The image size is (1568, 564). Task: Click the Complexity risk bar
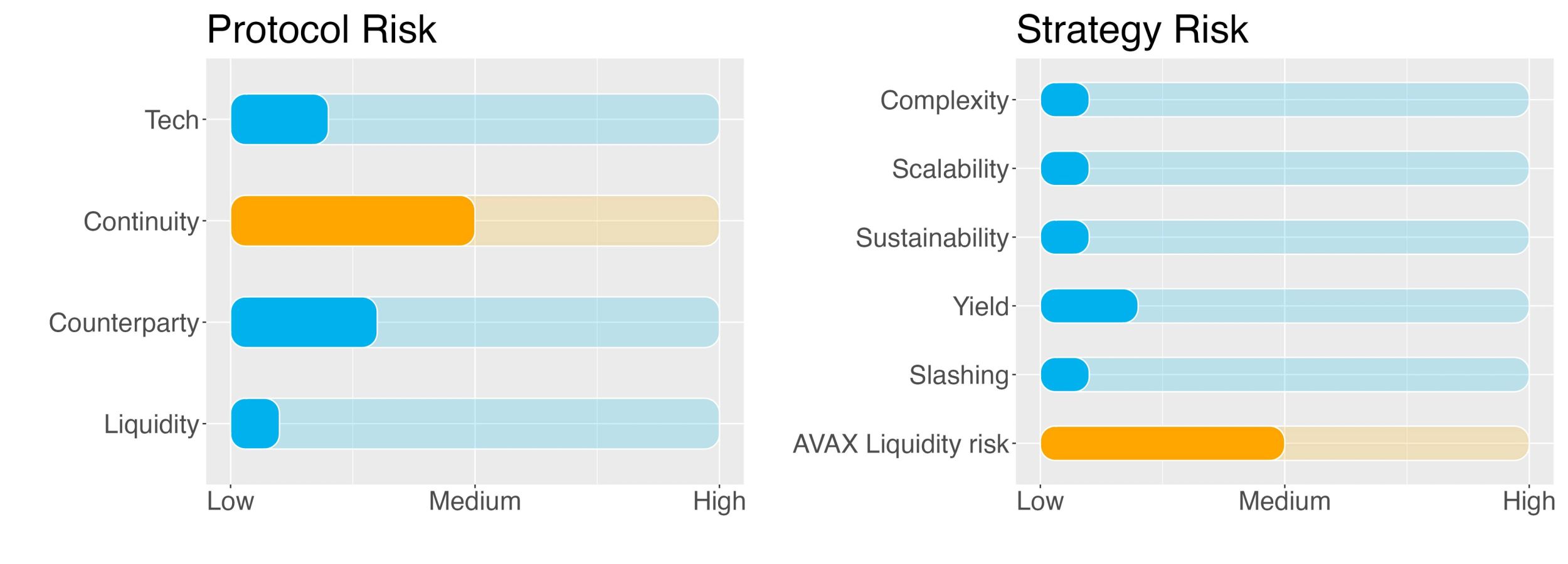click(x=1064, y=100)
